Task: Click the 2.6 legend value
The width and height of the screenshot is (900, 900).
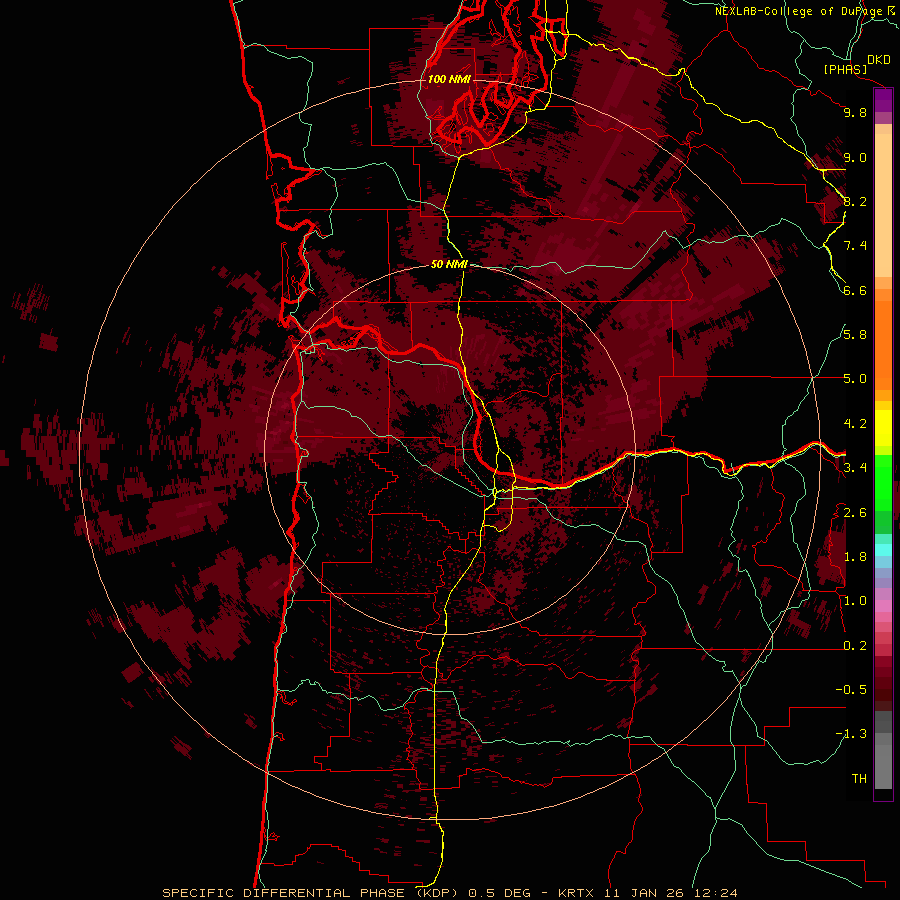Action: (855, 512)
